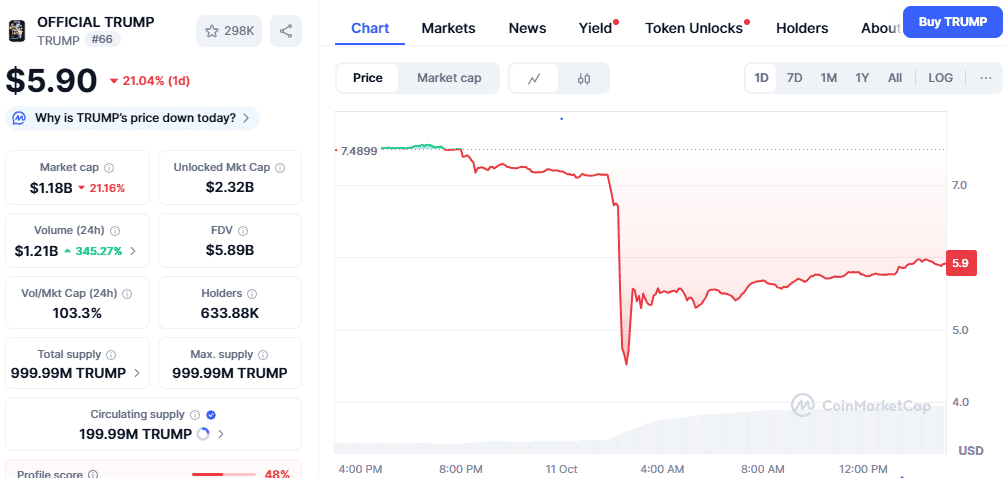The image size is (1006, 478).
Task: Select the 7D time range
Action: coord(794,78)
